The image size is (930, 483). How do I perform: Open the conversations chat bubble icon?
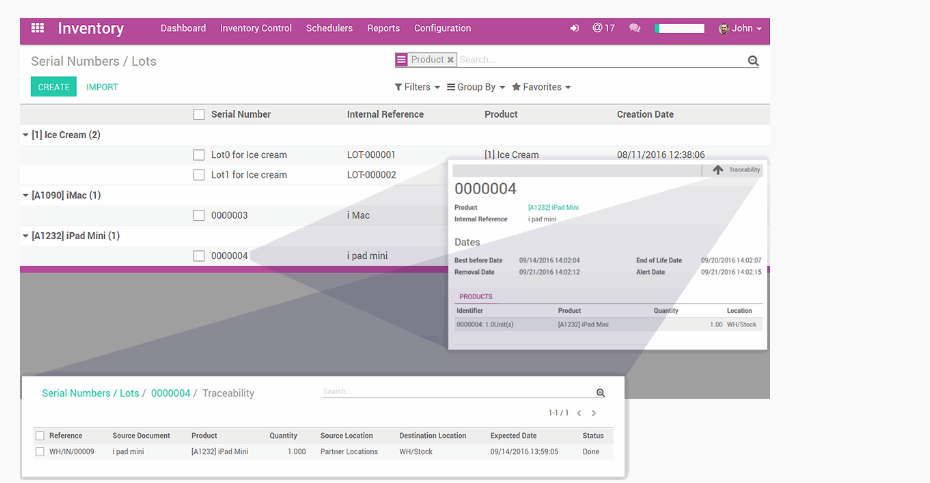(x=635, y=28)
